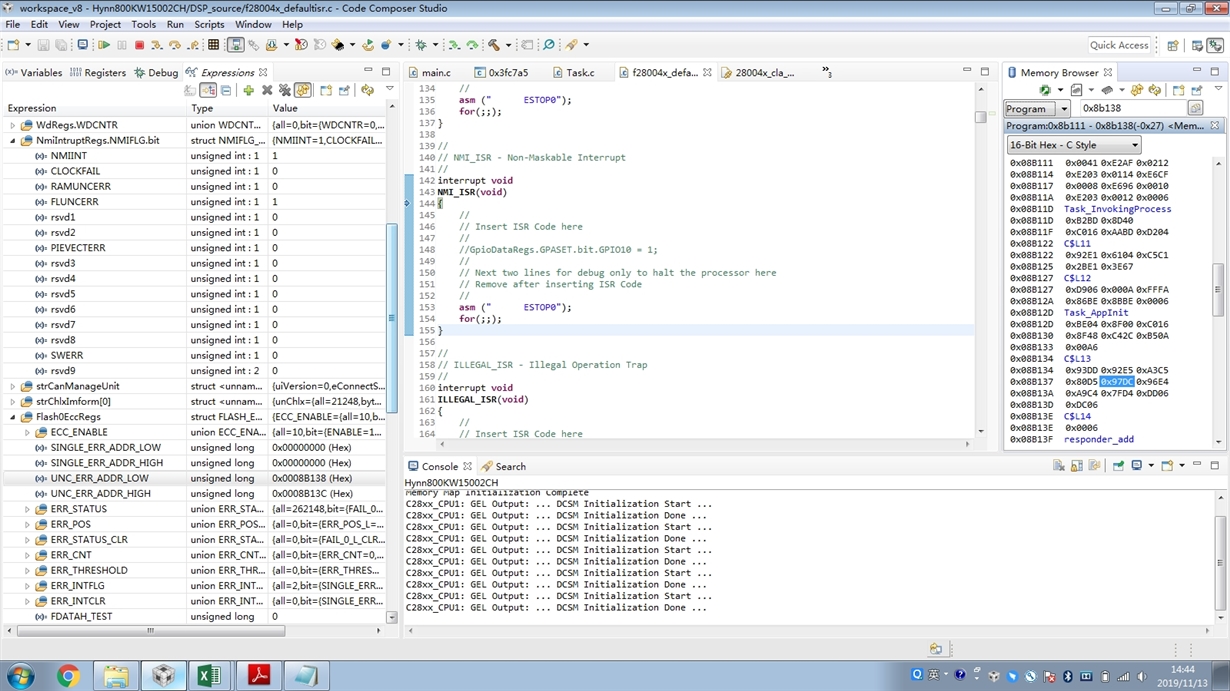This screenshot has width=1230, height=691.
Task: Open the 16-Bit Hex - C Style dropdown
Action: click(1074, 145)
